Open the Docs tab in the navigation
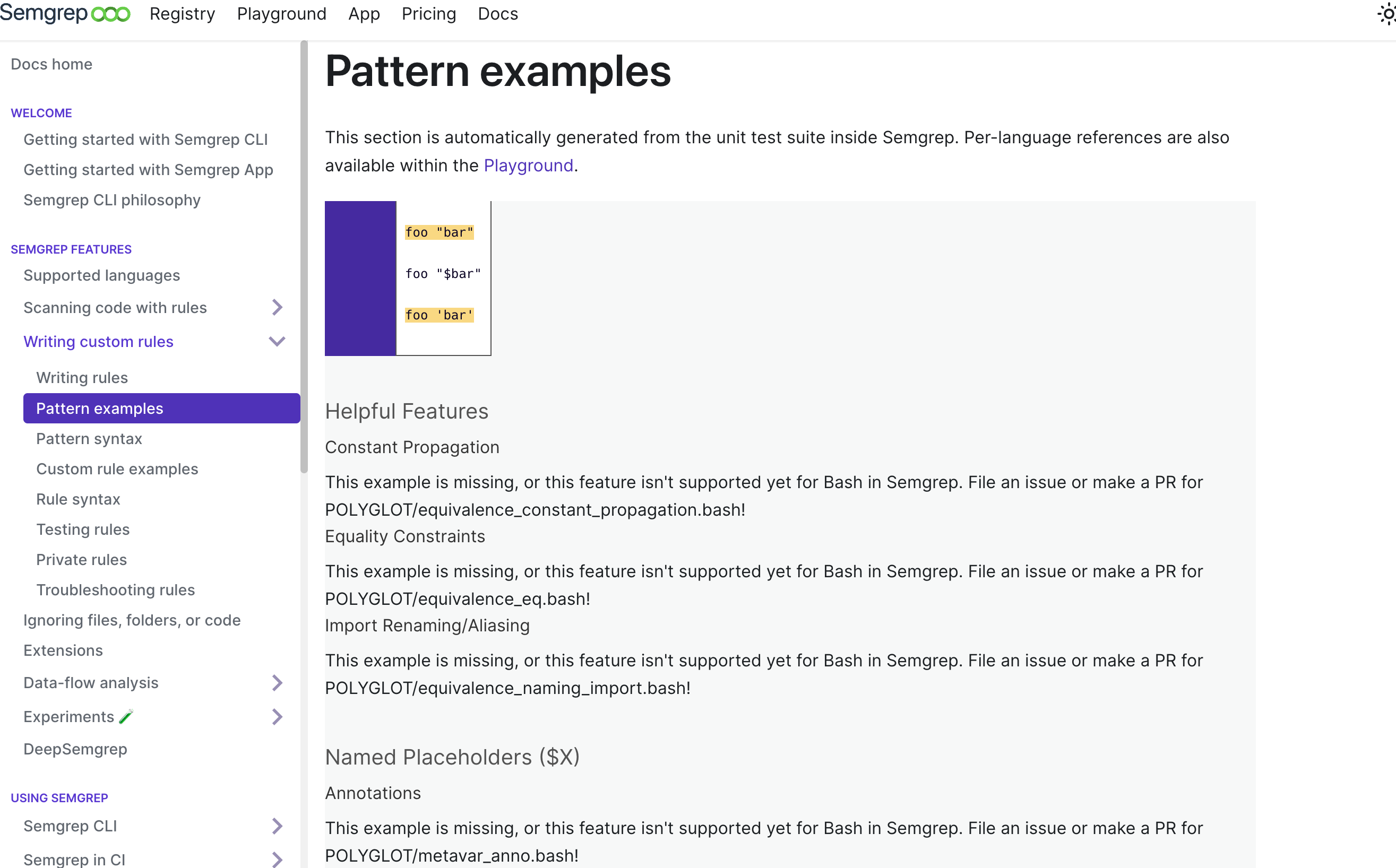This screenshot has width=1396, height=868. click(497, 13)
